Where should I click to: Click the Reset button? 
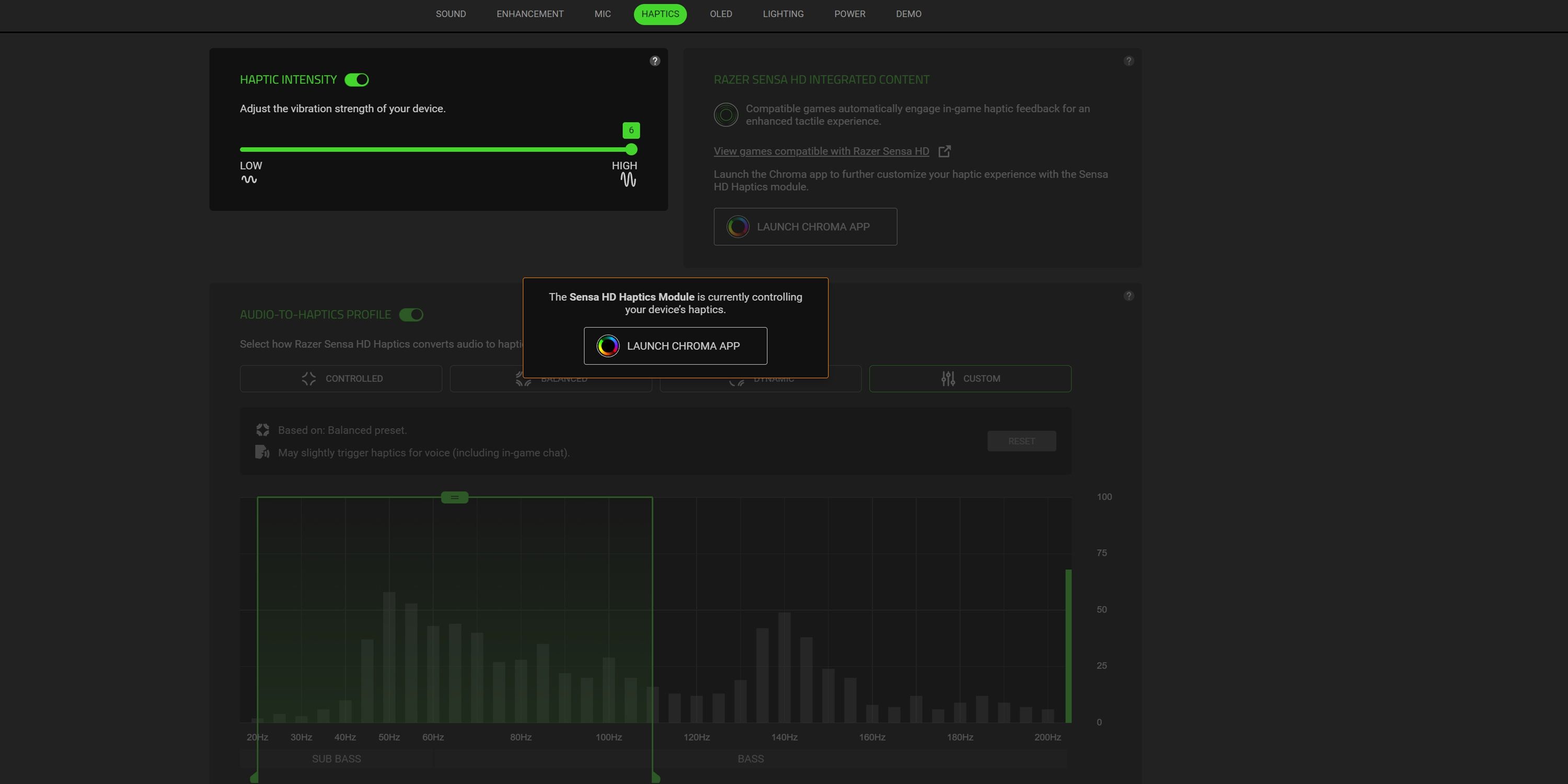pos(1021,441)
